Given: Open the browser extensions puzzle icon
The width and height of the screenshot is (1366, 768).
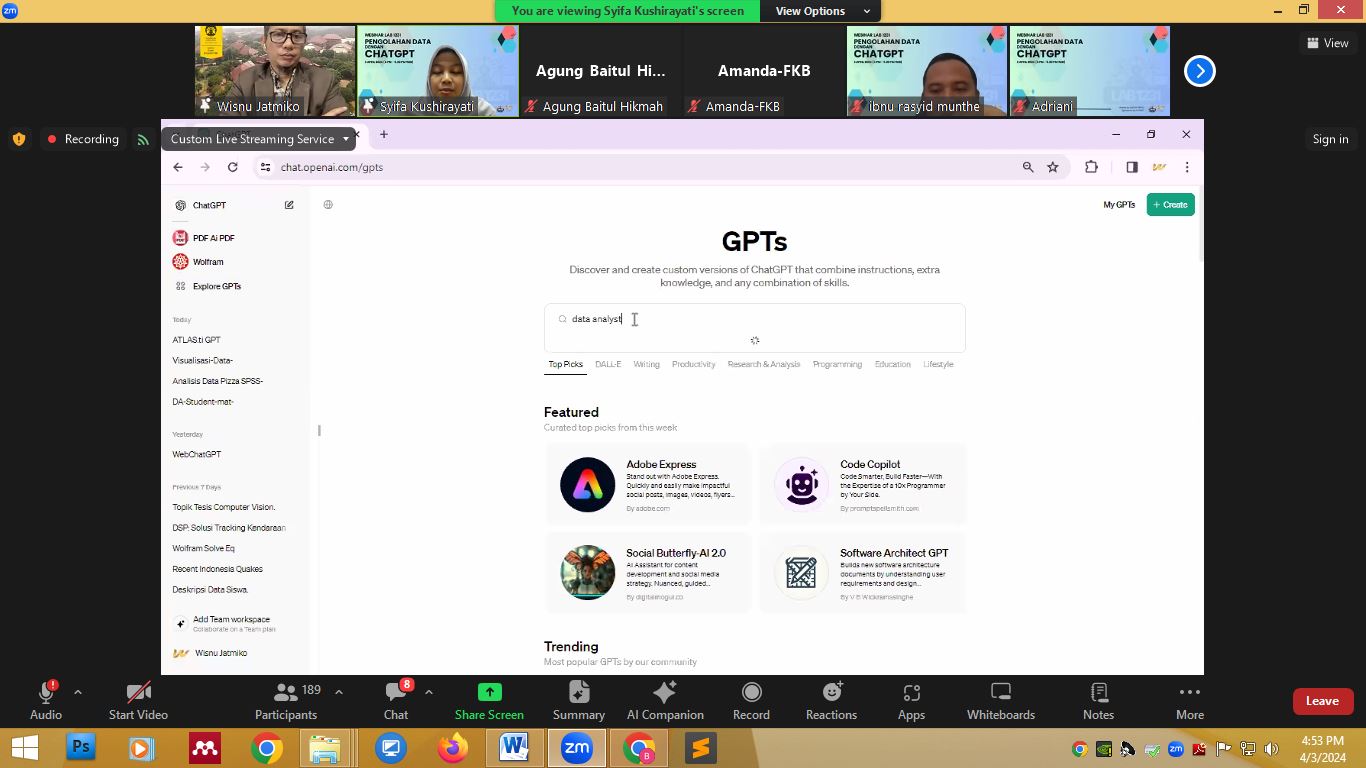Looking at the screenshot, I should coord(1091,167).
